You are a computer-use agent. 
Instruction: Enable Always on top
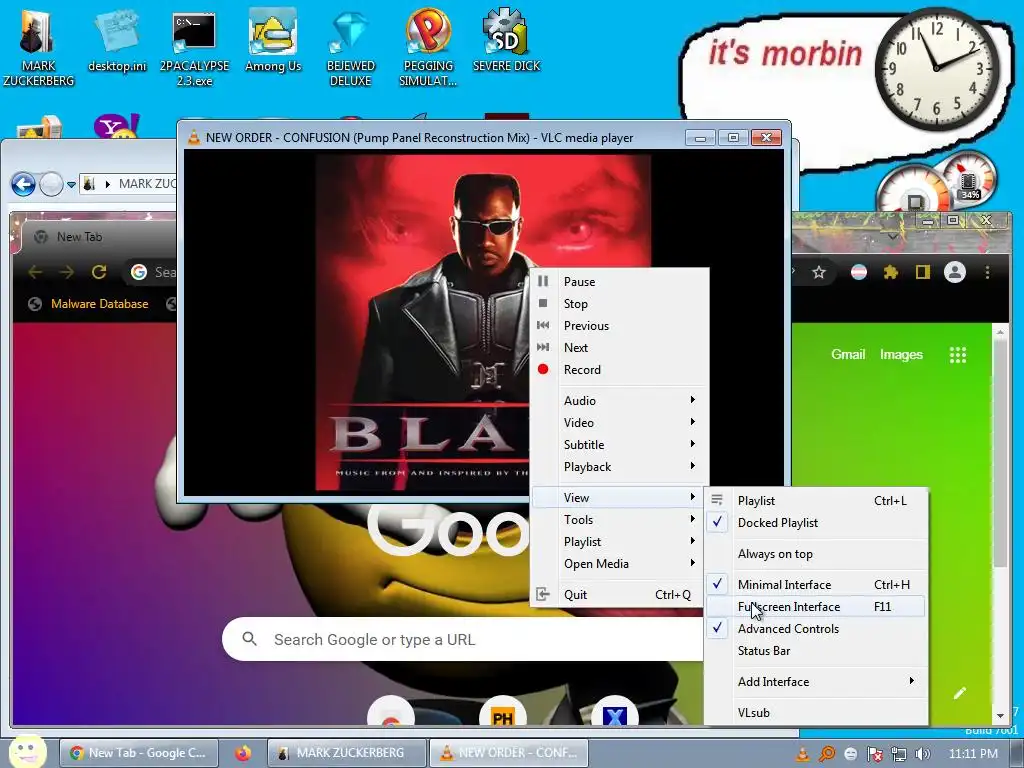(x=816, y=554)
